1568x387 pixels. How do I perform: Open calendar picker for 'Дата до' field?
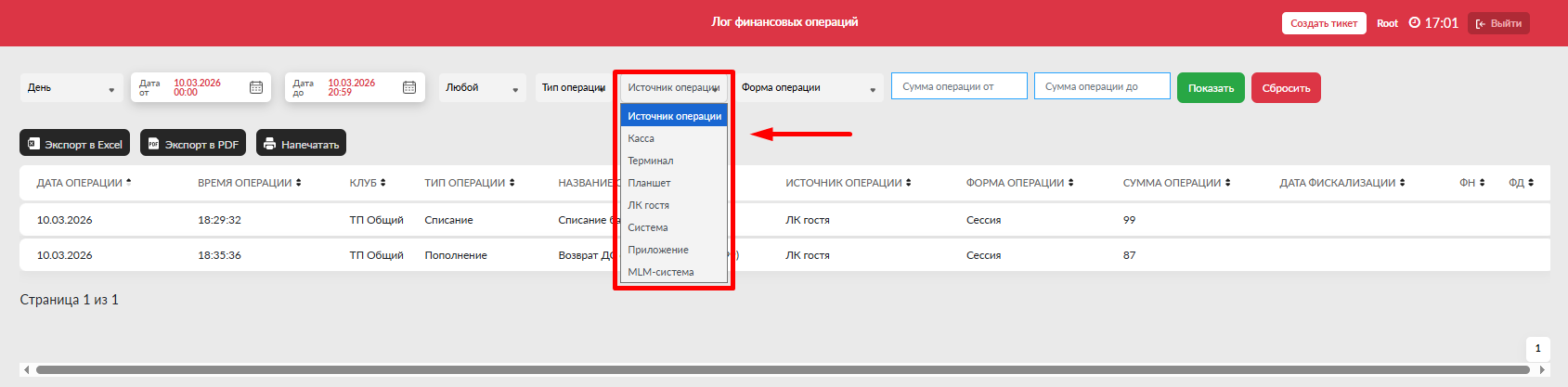409,87
